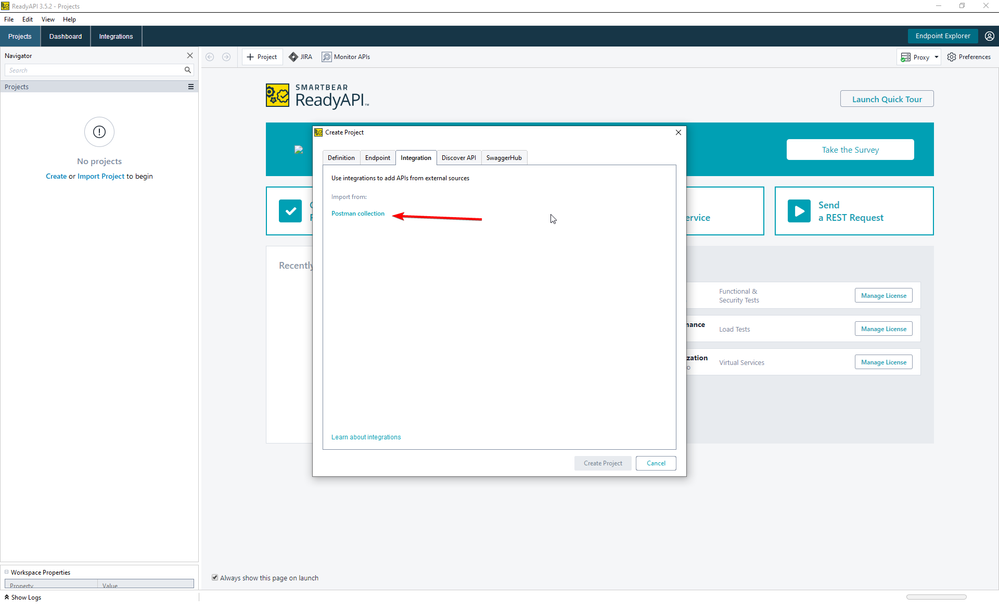Click the Create link in Navigator
The image size is (999, 604).
[56, 176]
